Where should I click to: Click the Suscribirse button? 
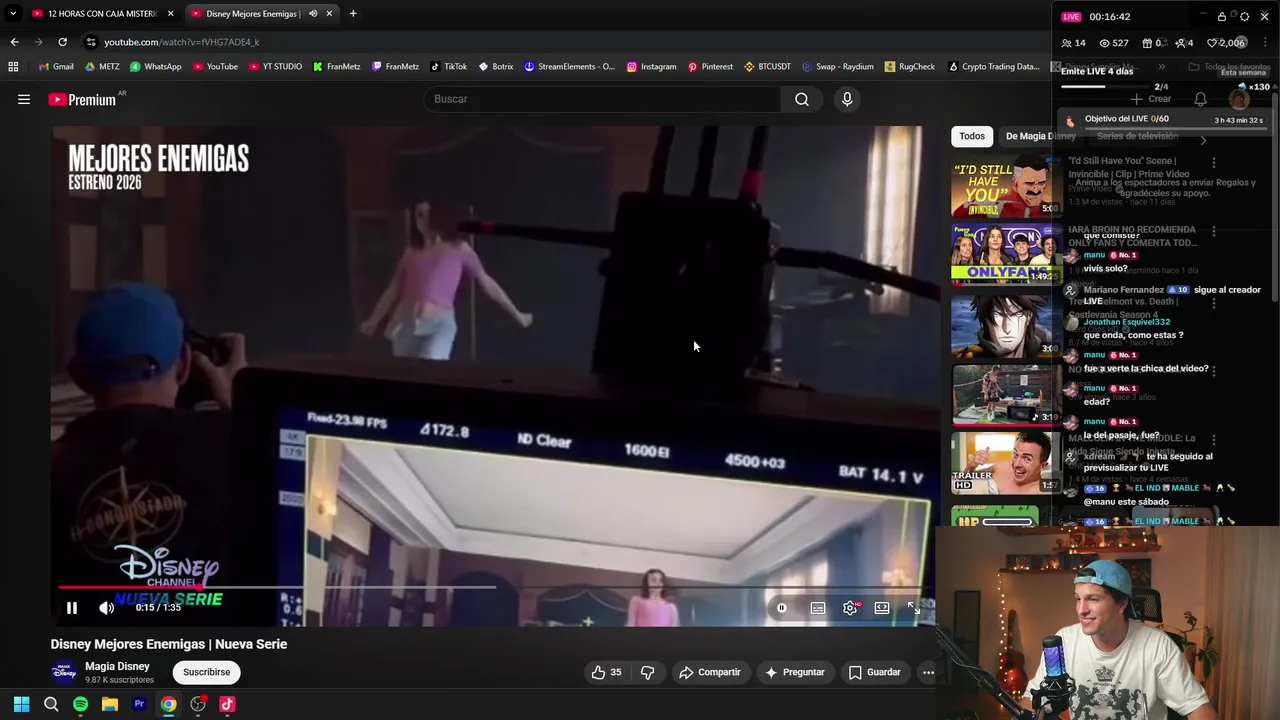pos(206,672)
